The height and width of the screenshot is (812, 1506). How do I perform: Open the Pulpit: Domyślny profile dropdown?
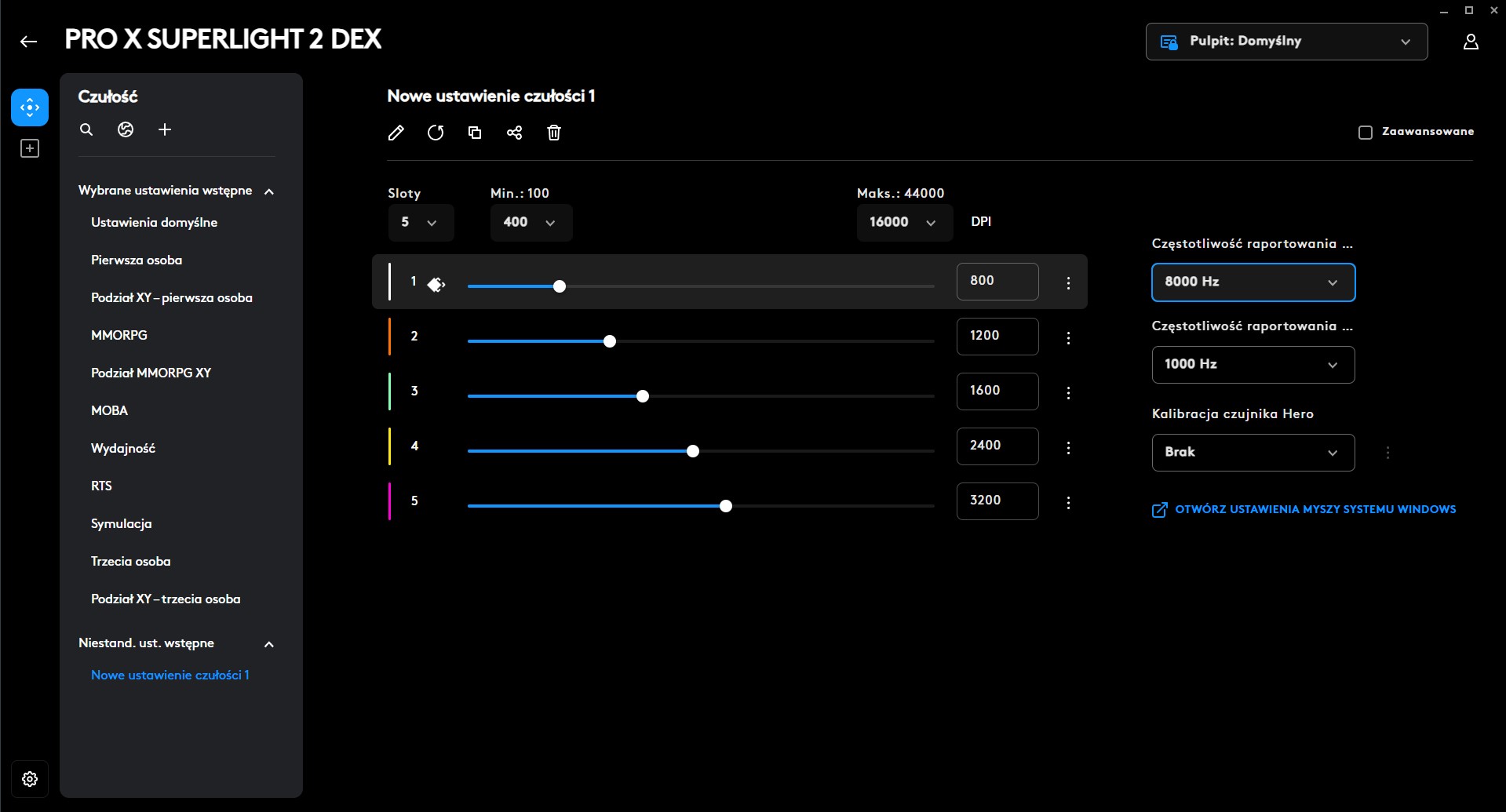(x=1286, y=42)
